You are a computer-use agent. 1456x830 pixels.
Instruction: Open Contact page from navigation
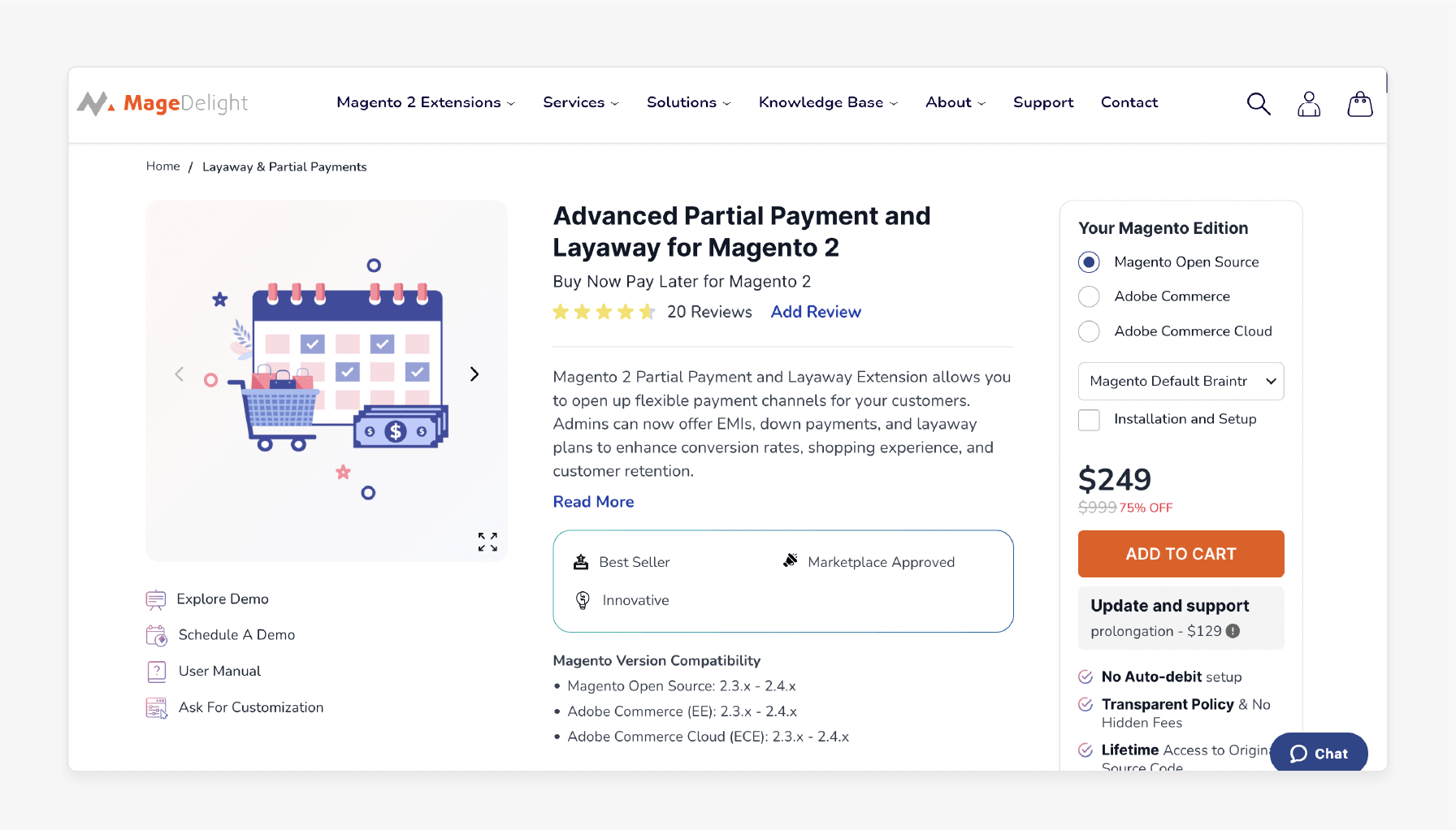click(1129, 102)
